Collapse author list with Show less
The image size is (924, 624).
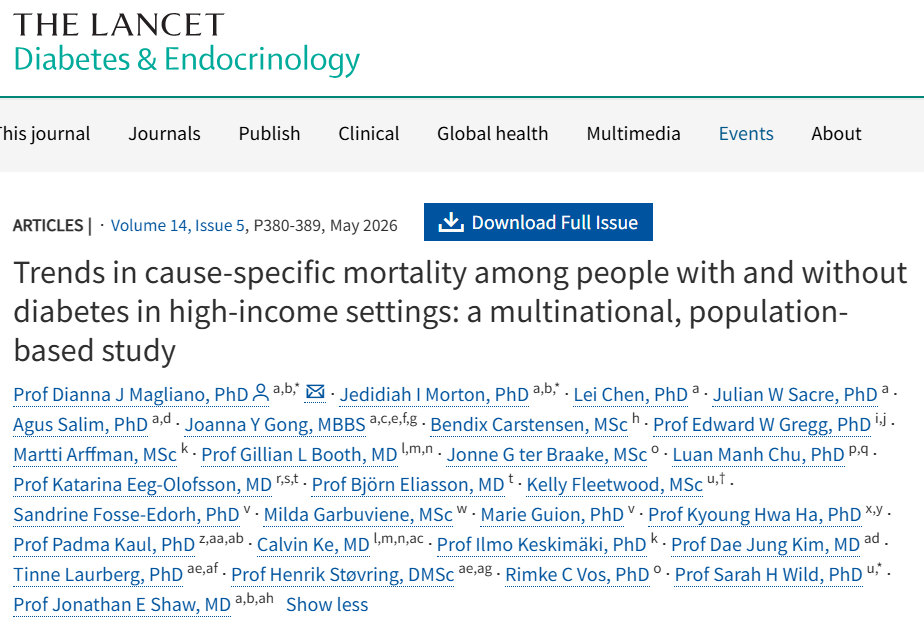coord(327,604)
